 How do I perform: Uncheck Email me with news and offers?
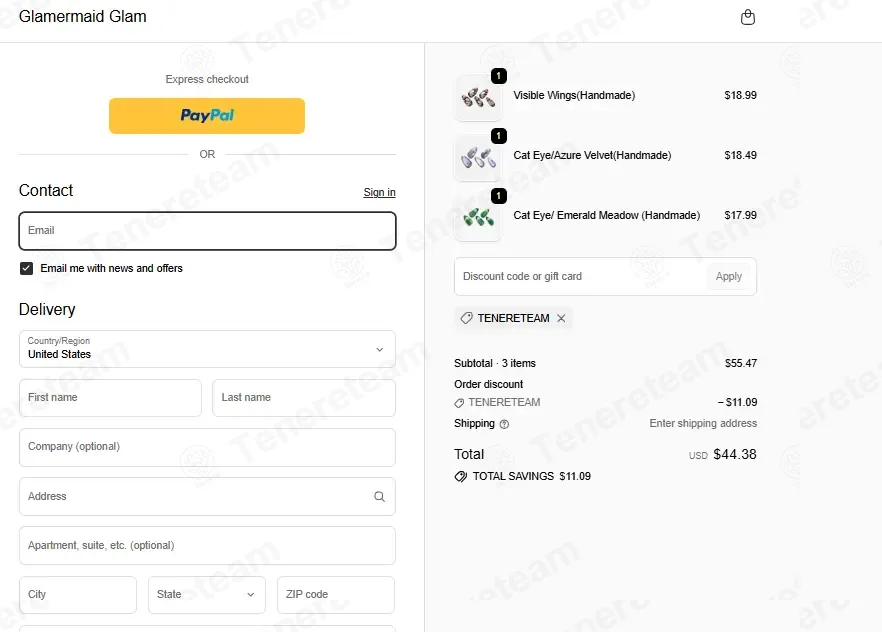[x=26, y=268]
